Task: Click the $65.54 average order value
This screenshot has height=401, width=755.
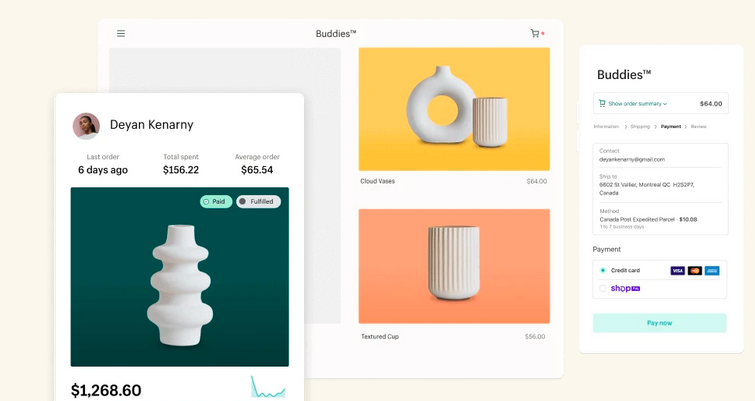Action: click(x=257, y=170)
